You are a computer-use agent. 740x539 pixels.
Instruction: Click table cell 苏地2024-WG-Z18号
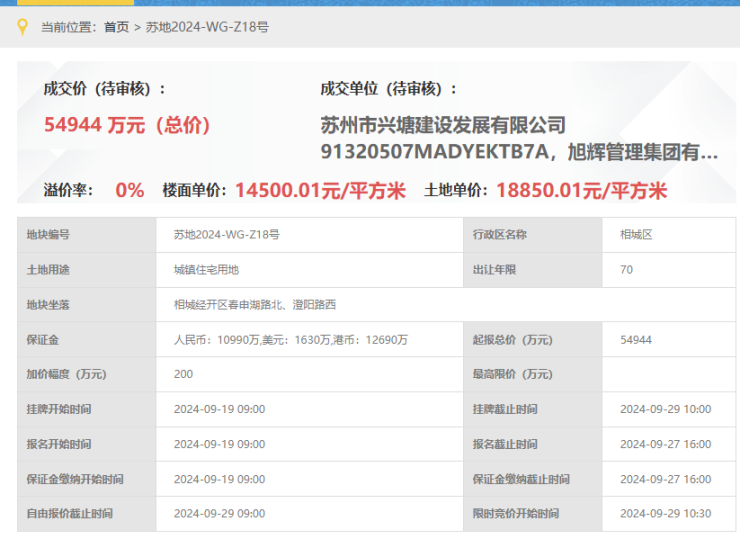click(x=310, y=235)
